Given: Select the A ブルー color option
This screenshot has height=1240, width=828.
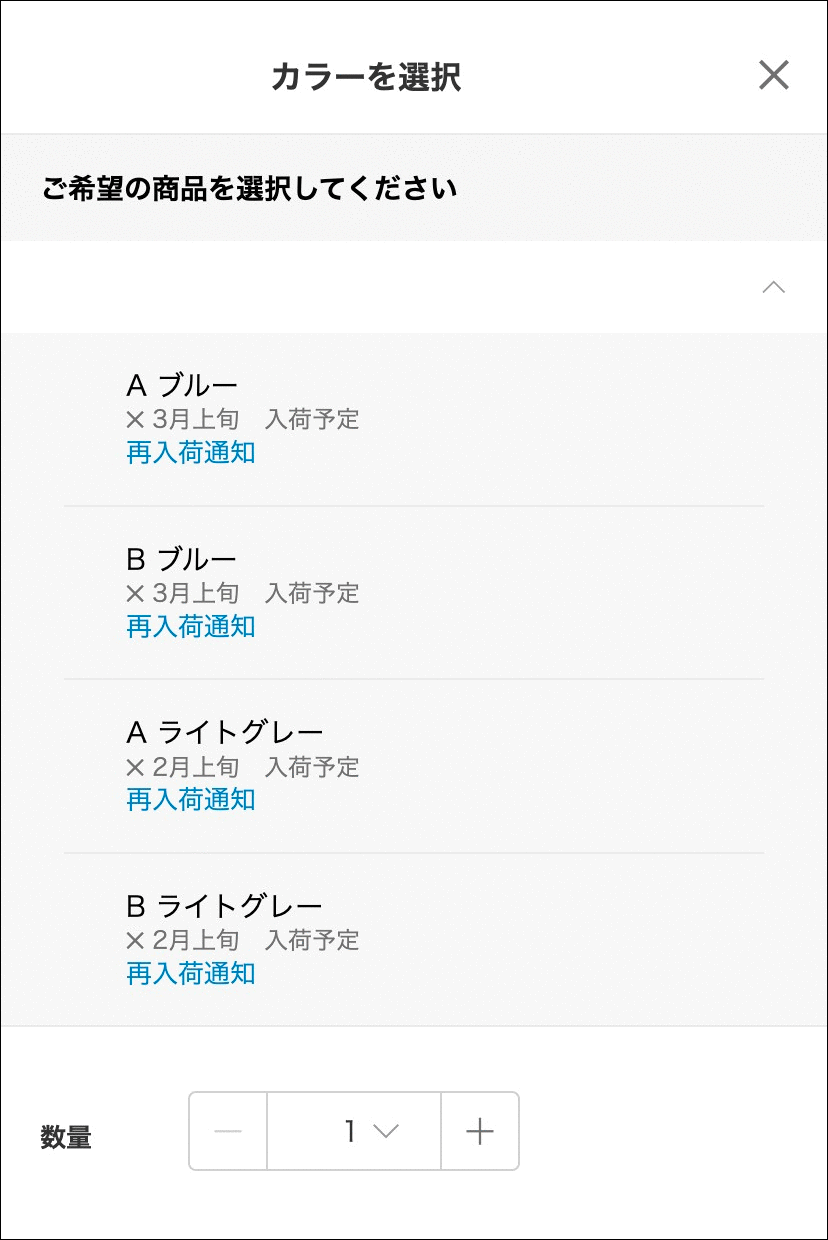Looking at the screenshot, I should click(x=182, y=385).
